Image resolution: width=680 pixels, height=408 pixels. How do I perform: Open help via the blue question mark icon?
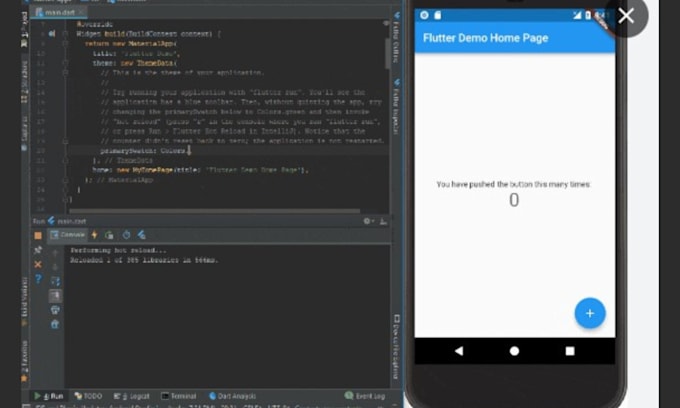coord(38,279)
